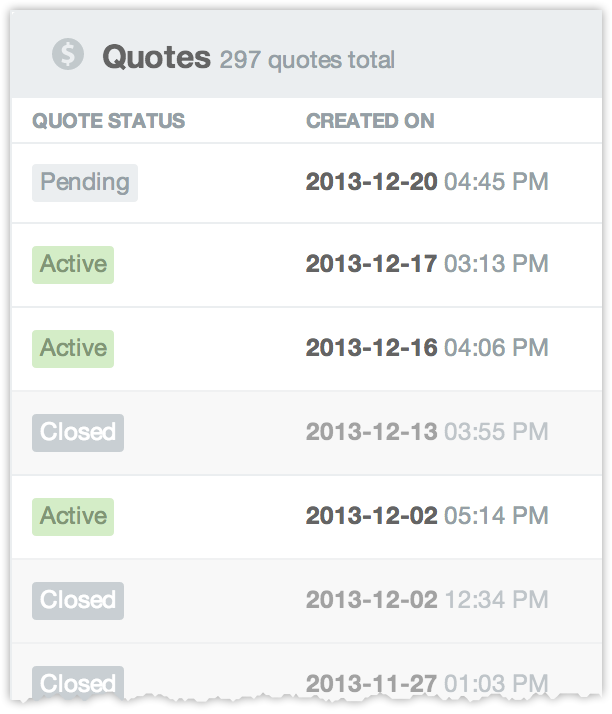Click Closed badge for 2013-12-13 quote
The width and height of the screenshot is (612, 714).
(78, 433)
